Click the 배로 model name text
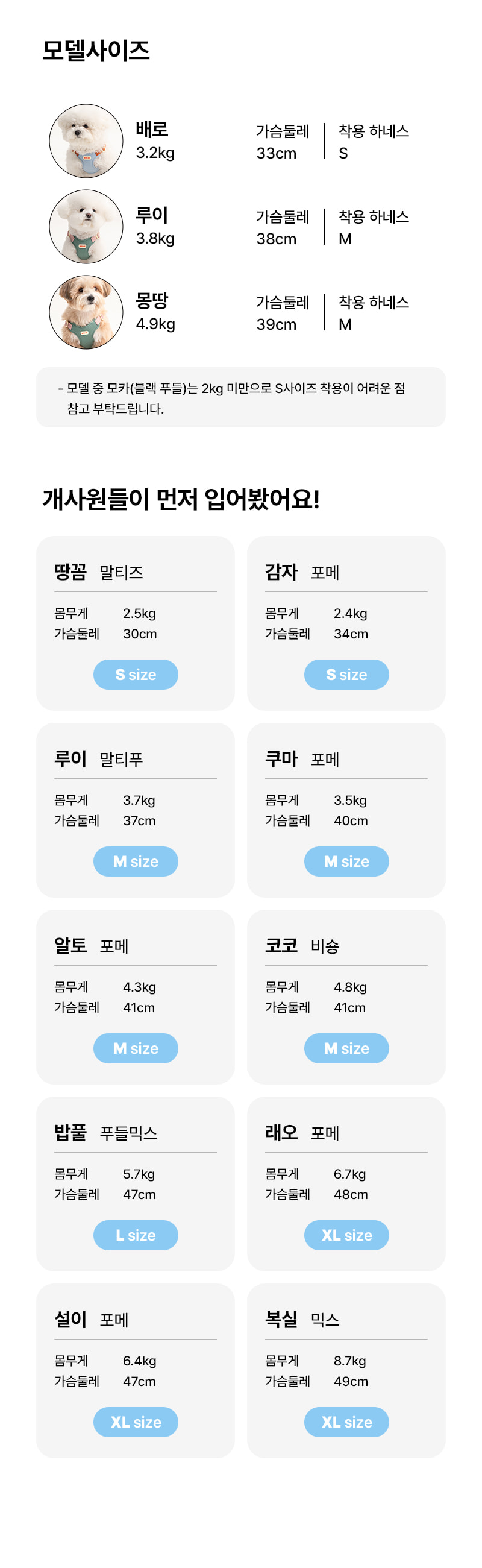 [152, 129]
